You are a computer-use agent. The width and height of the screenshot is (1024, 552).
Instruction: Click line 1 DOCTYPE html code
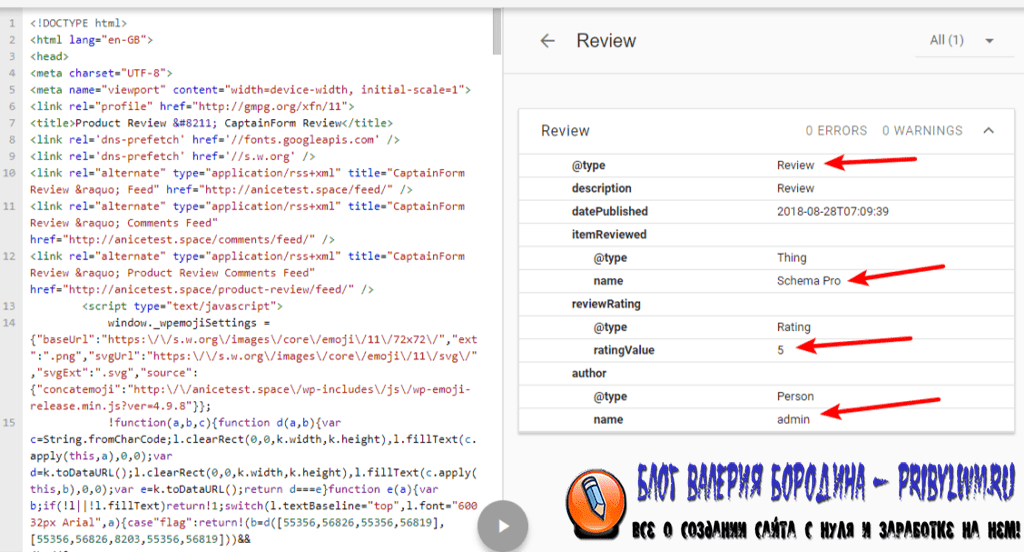[x=78, y=23]
